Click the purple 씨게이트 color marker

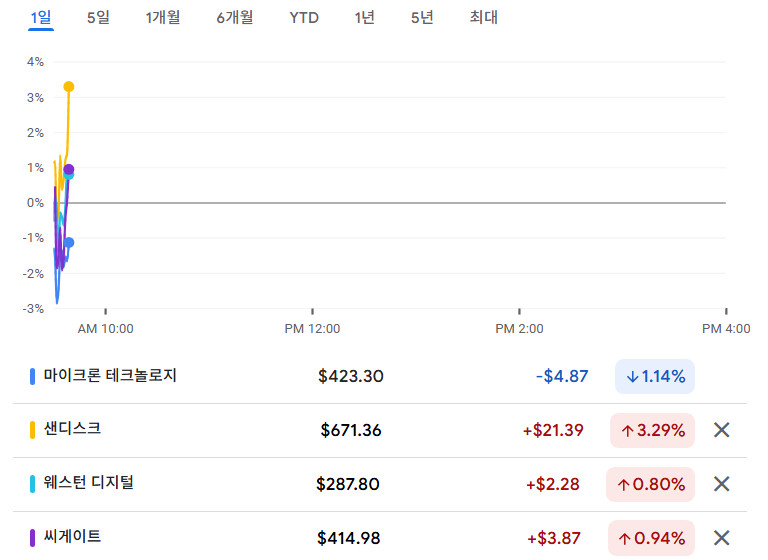pyautogui.click(x=33, y=538)
